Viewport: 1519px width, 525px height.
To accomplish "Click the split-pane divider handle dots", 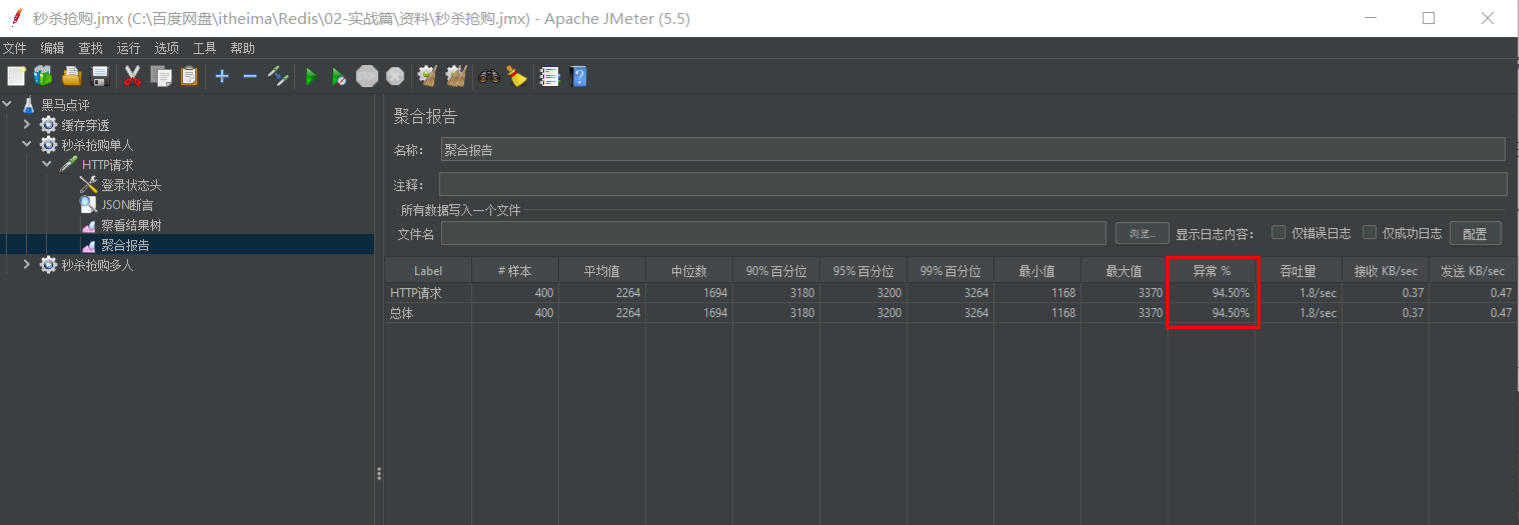I will 379,474.
